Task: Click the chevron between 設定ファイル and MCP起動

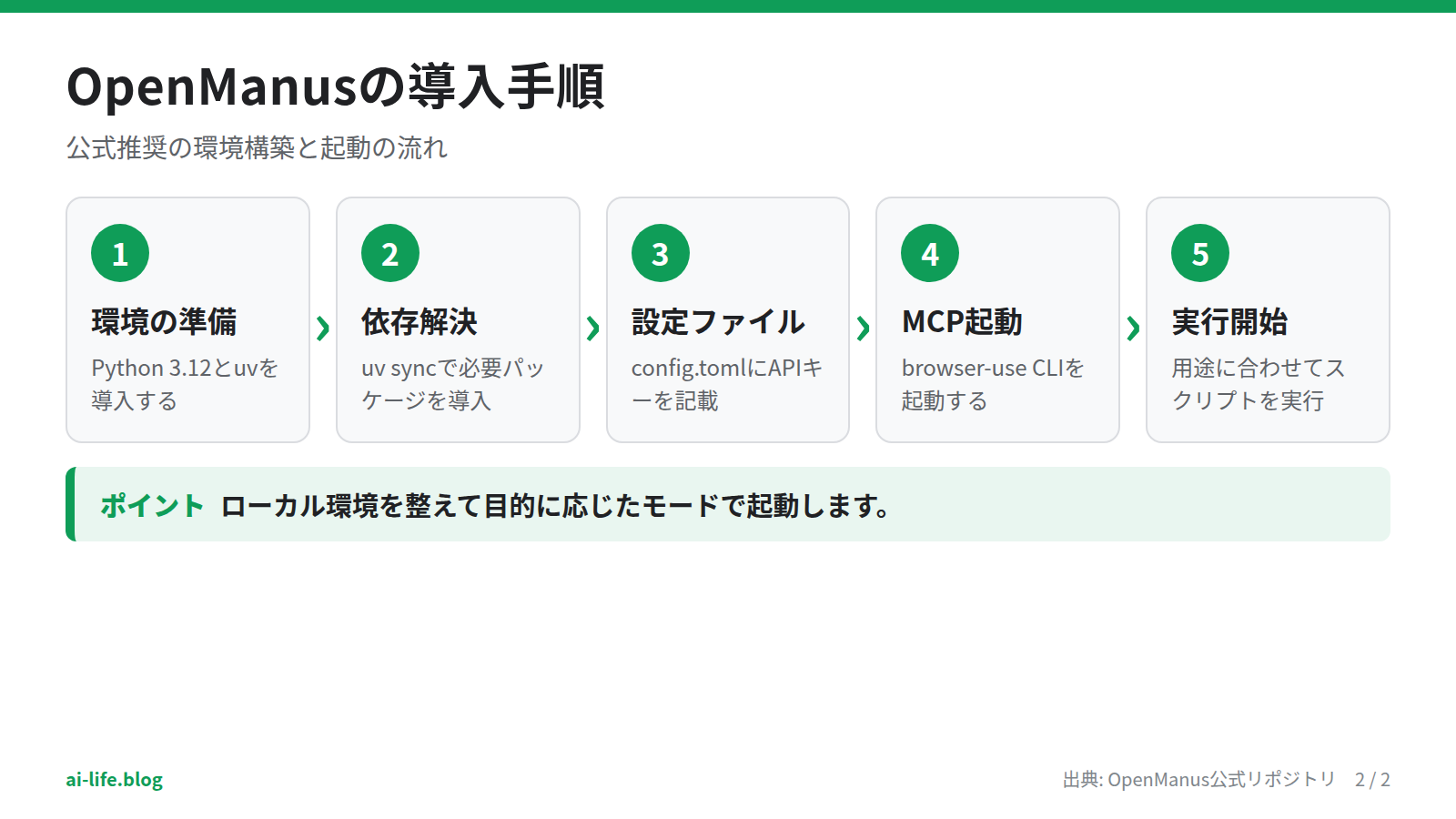Action: (863, 328)
